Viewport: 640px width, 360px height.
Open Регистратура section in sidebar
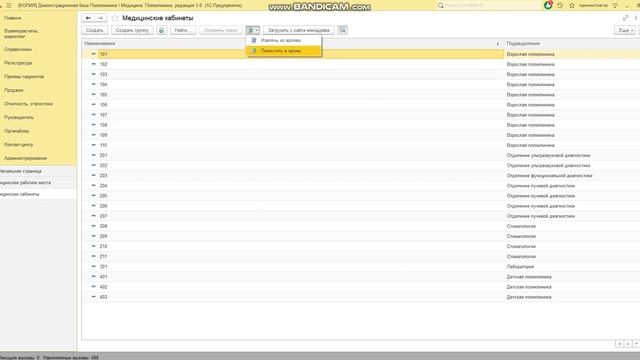18,63
